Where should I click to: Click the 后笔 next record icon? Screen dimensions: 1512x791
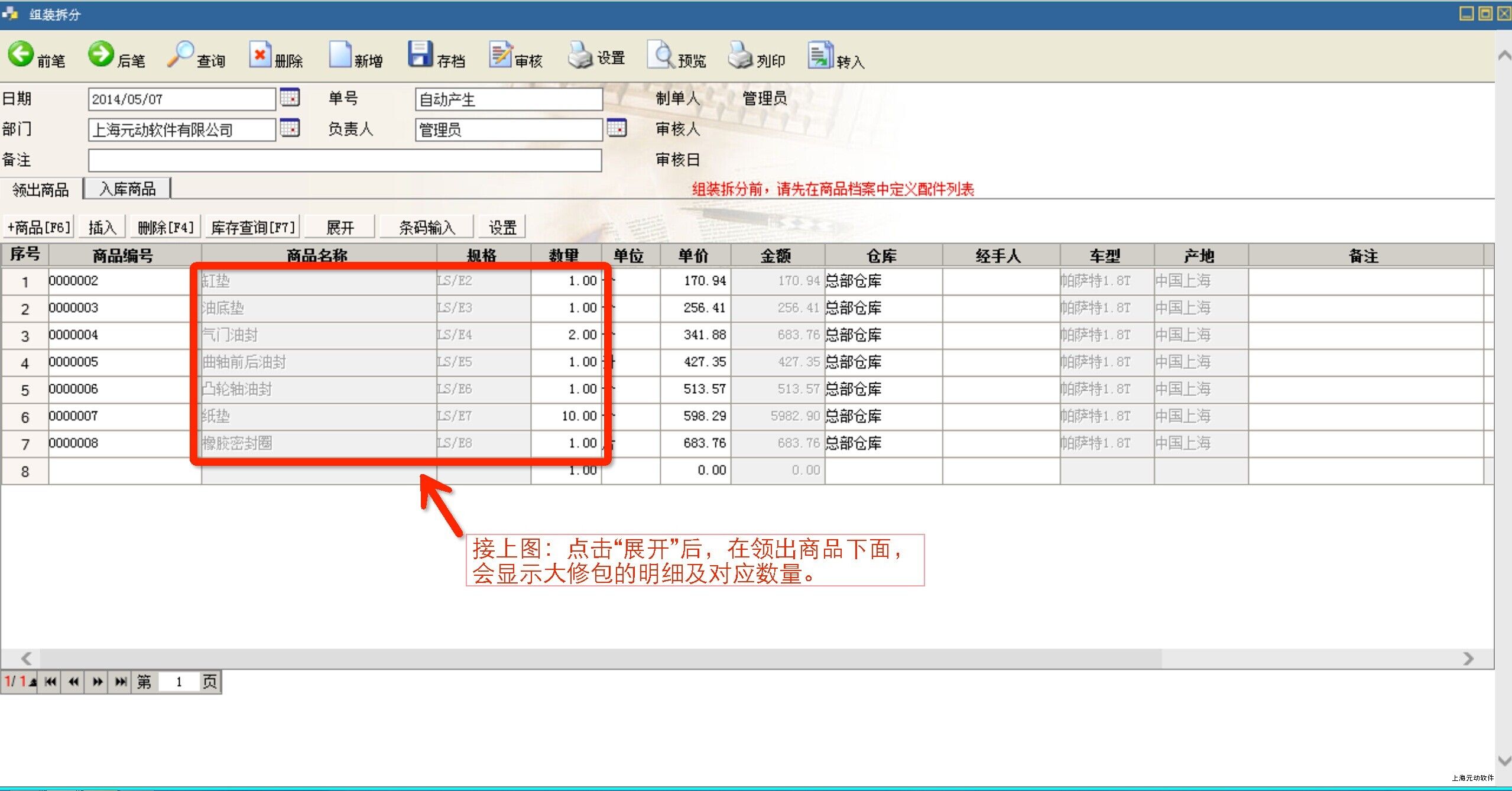click(x=101, y=54)
